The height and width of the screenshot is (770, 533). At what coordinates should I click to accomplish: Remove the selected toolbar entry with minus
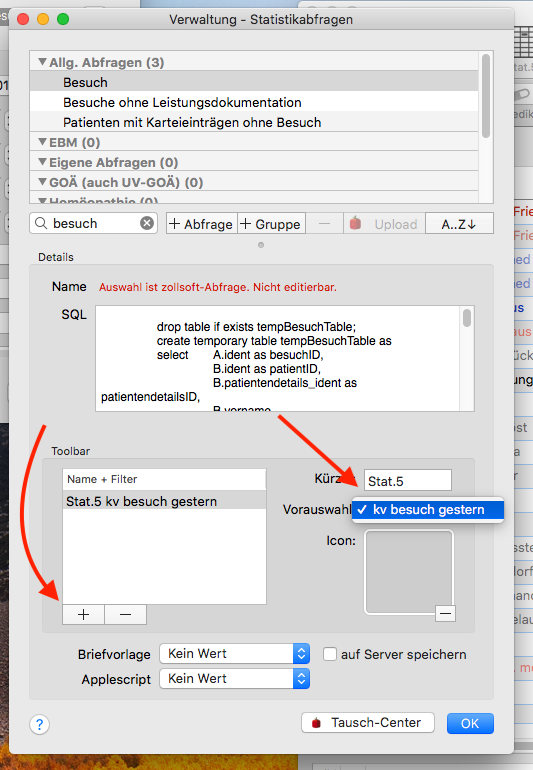[x=125, y=614]
